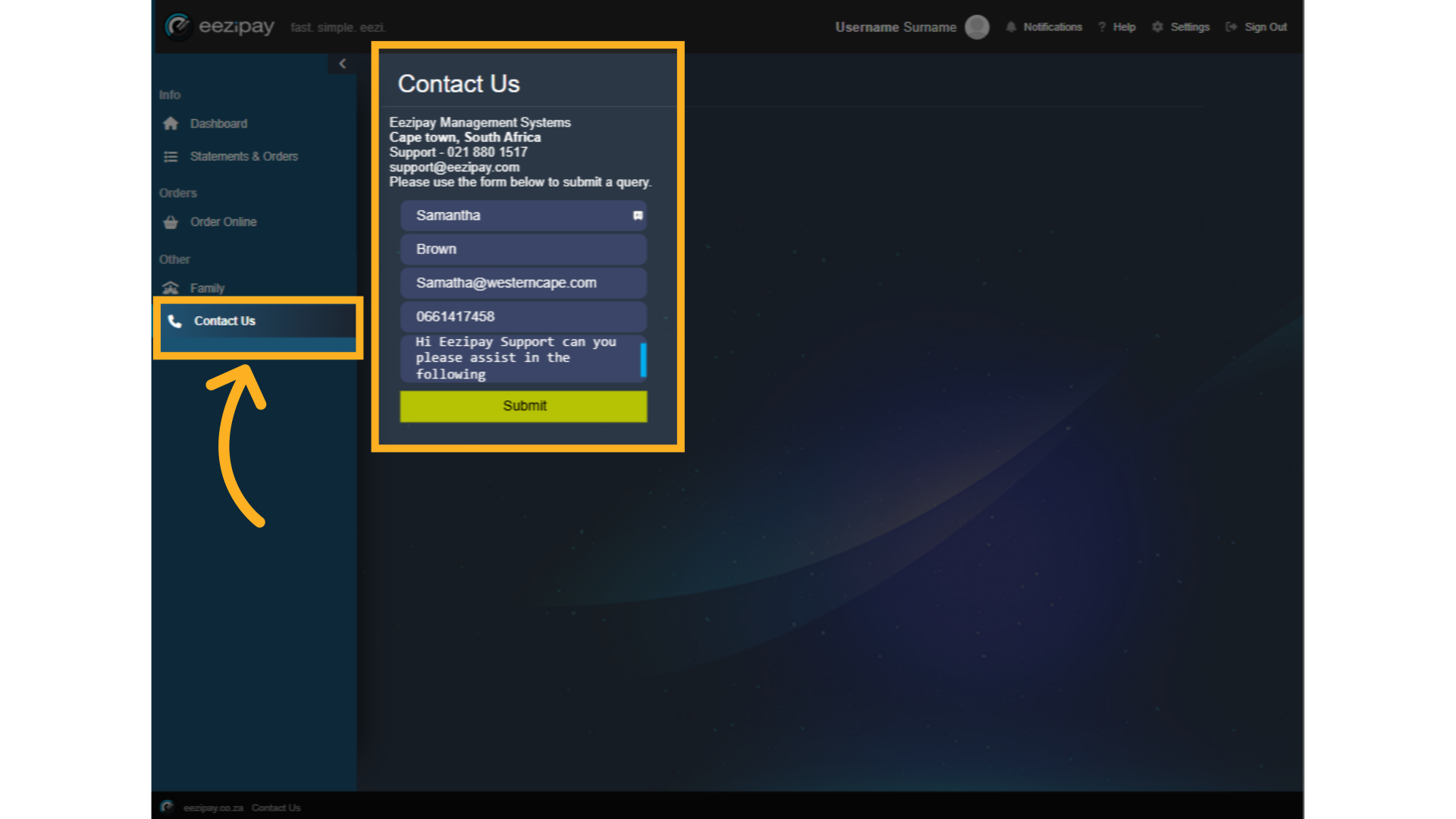This screenshot has width=1456, height=819.
Task: Click the support@eezipay.com email text
Action: click(x=454, y=167)
